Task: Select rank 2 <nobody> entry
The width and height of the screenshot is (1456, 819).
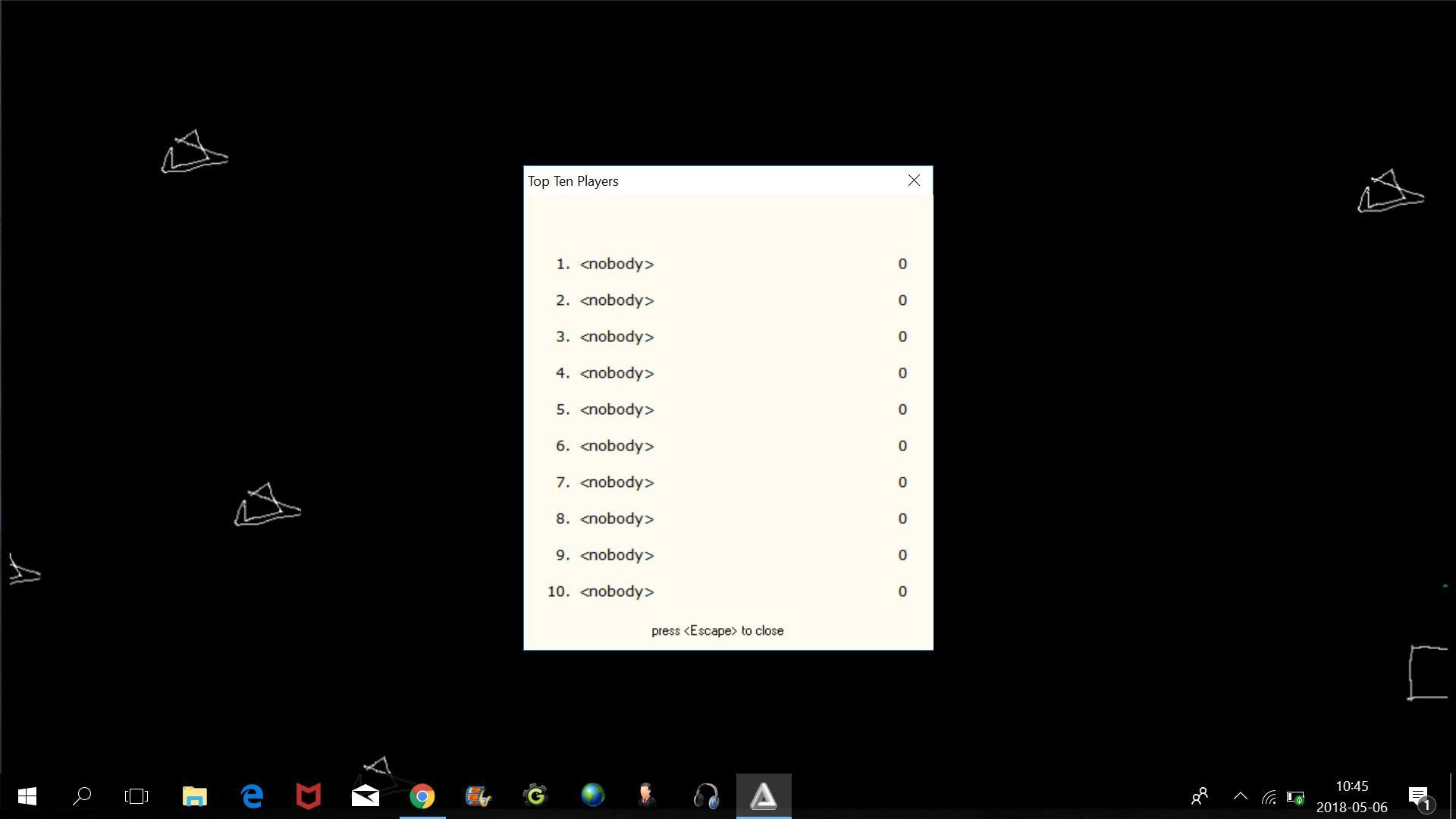Action: 617,300
